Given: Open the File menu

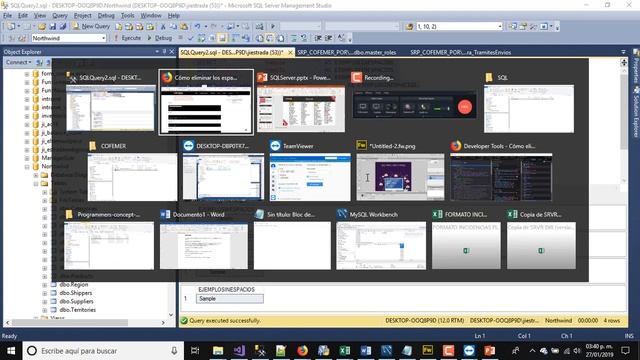Looking at the screenshot, I should tap(7, 15).
